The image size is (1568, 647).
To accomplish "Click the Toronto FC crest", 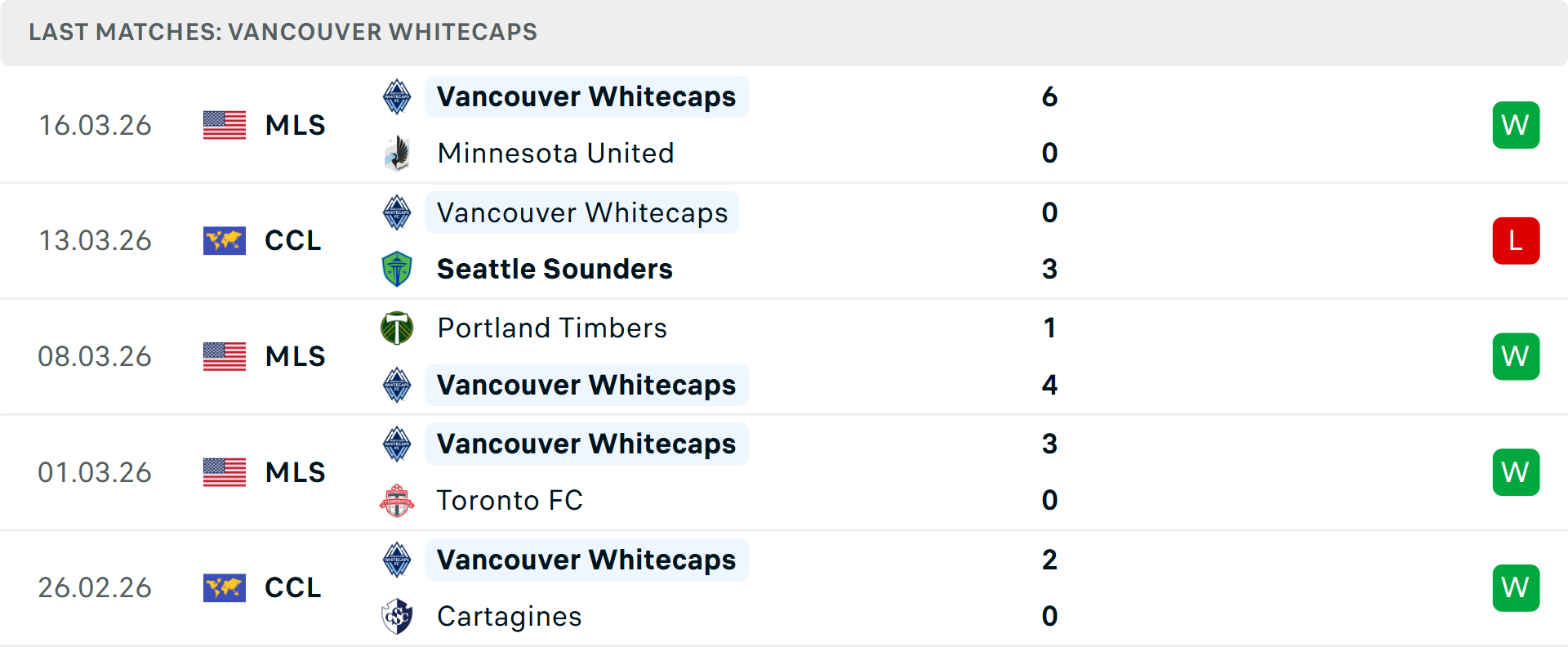I will click(397, 500).
